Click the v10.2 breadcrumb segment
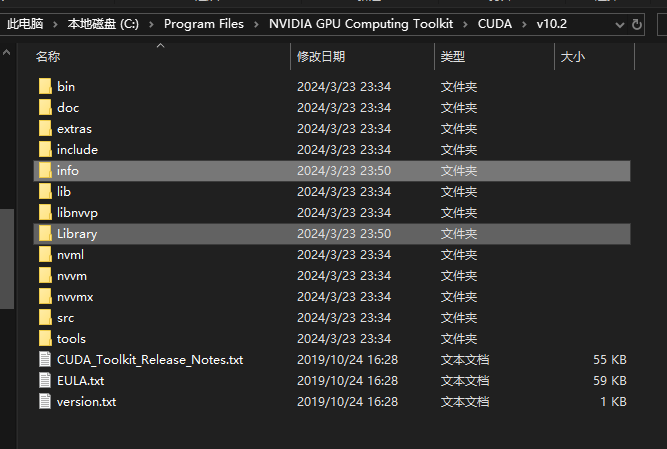The height and width of the screenshot is (449, 667). [552, 24]
